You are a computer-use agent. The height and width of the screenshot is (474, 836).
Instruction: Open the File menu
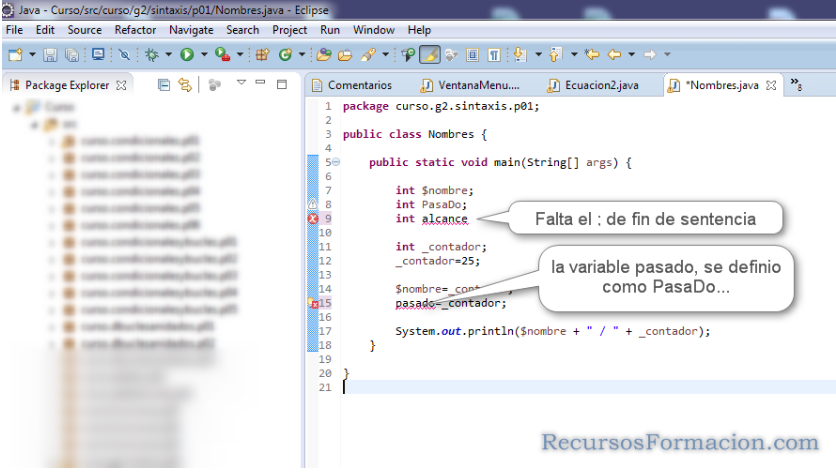14,30
